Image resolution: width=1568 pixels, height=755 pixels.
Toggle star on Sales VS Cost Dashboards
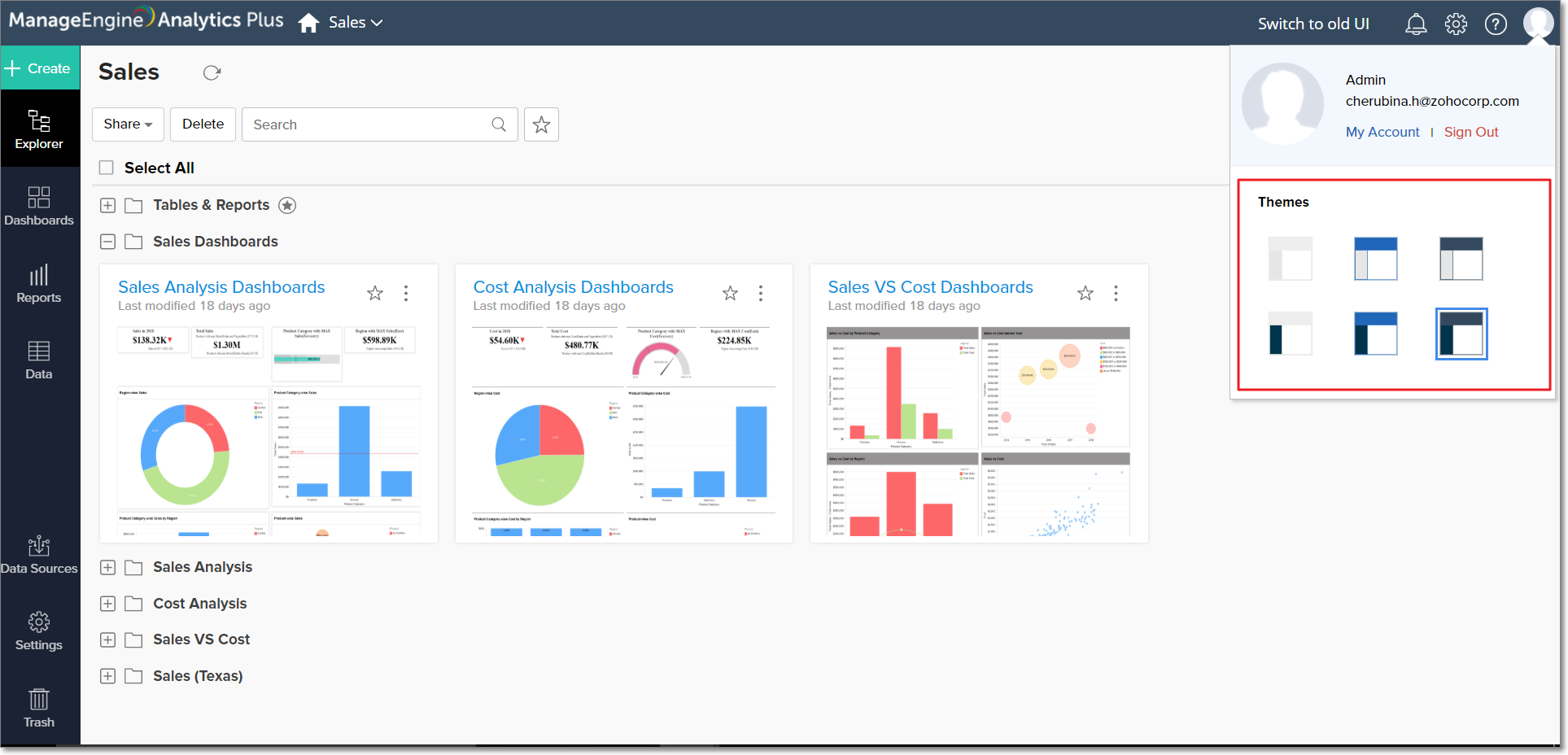tap(1085, 293)
